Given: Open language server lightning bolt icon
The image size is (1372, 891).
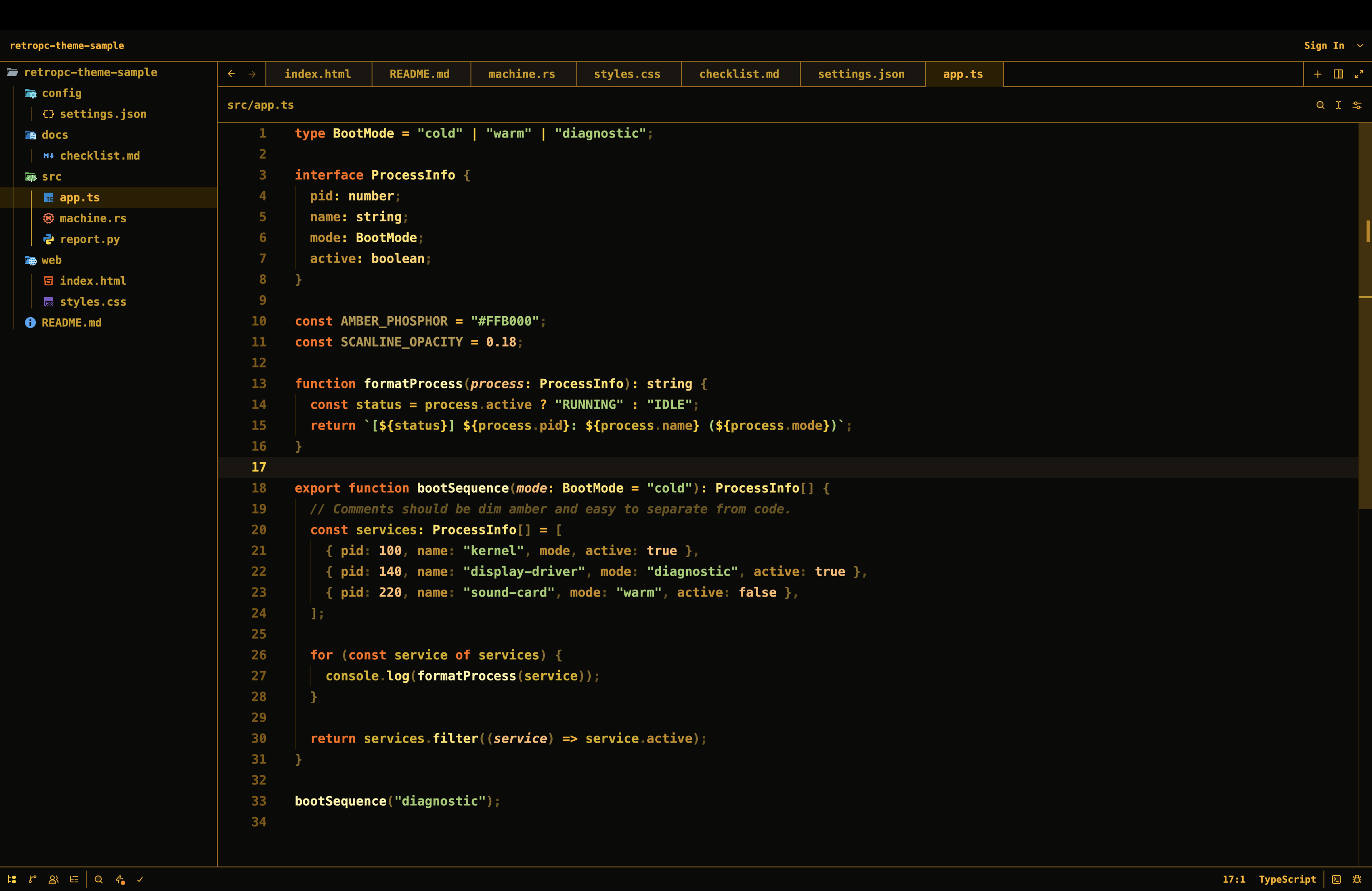Looking at the screenshot, I should 120,880.
